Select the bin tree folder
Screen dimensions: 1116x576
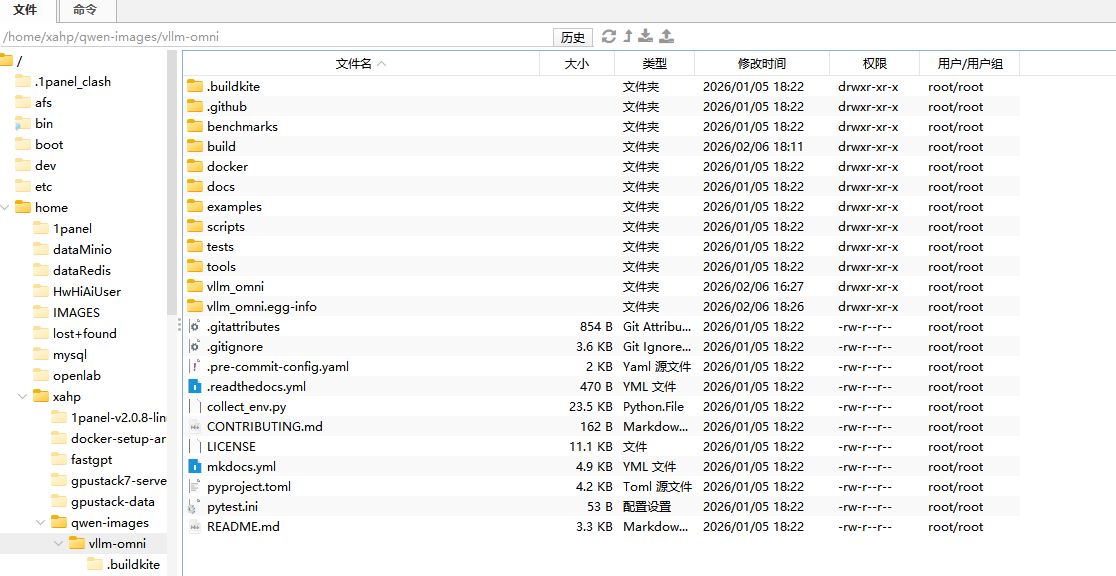pyautogui.click(x=44, y=123)
